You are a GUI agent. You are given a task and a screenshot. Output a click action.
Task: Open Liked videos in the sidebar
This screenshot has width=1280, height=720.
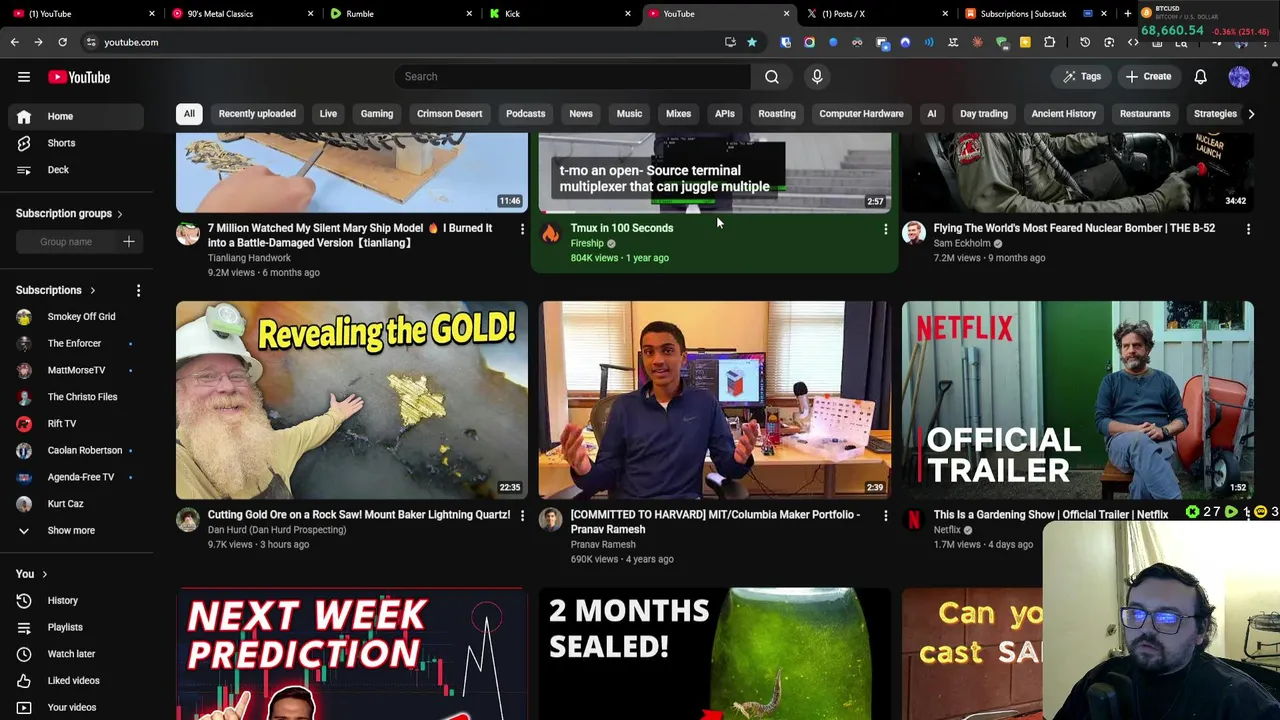point(72,680)
